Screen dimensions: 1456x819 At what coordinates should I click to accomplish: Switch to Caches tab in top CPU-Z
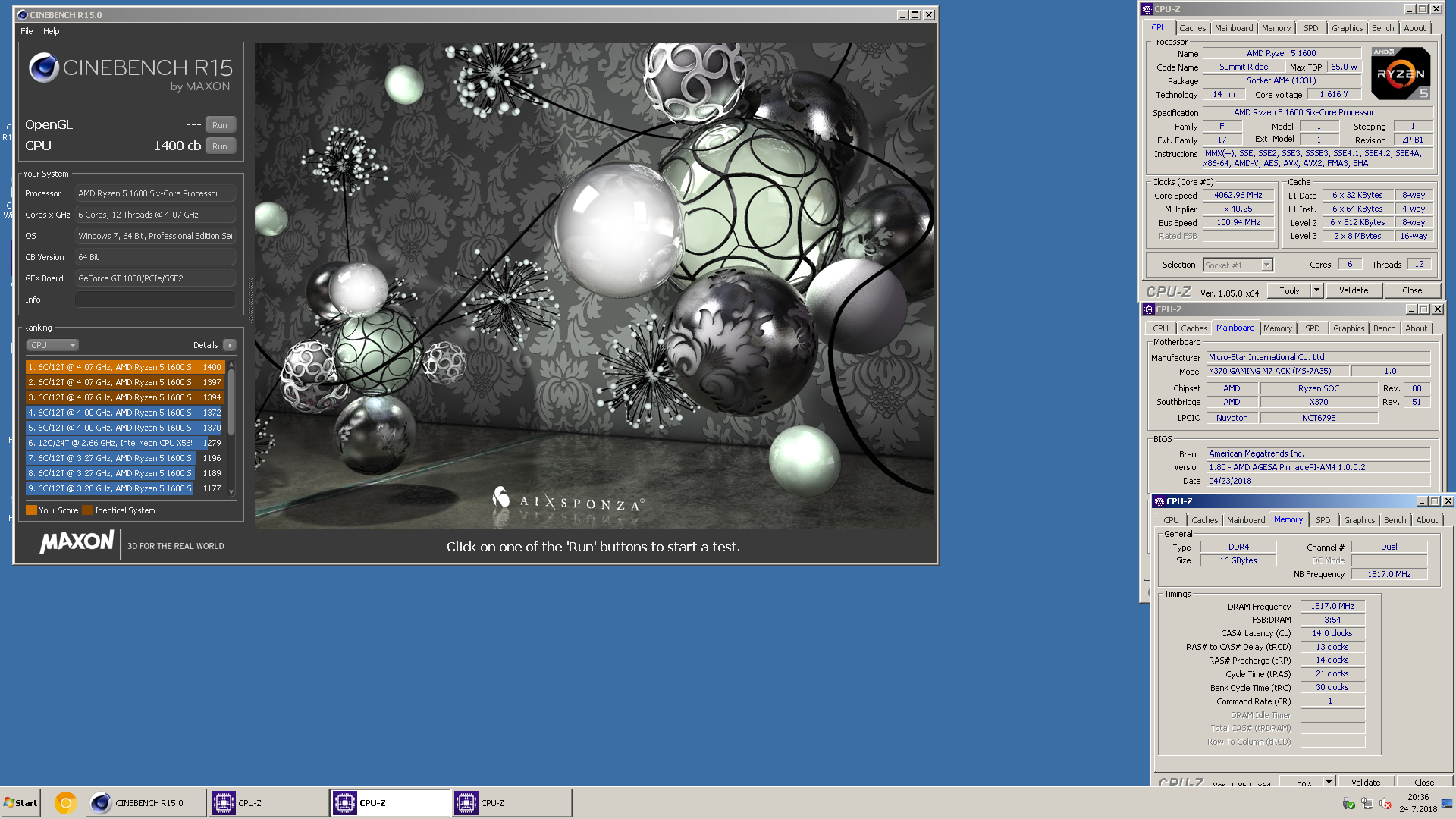click(x=1192, y=28)
